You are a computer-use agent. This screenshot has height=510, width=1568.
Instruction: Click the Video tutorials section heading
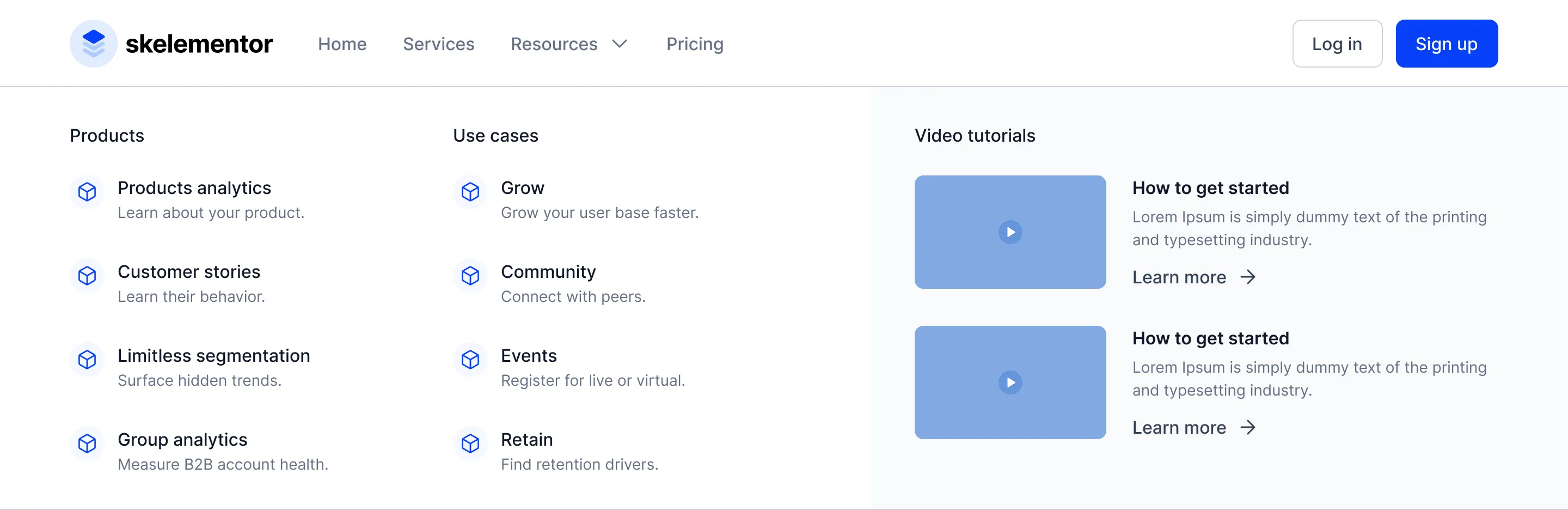click(x=975, y=135)
